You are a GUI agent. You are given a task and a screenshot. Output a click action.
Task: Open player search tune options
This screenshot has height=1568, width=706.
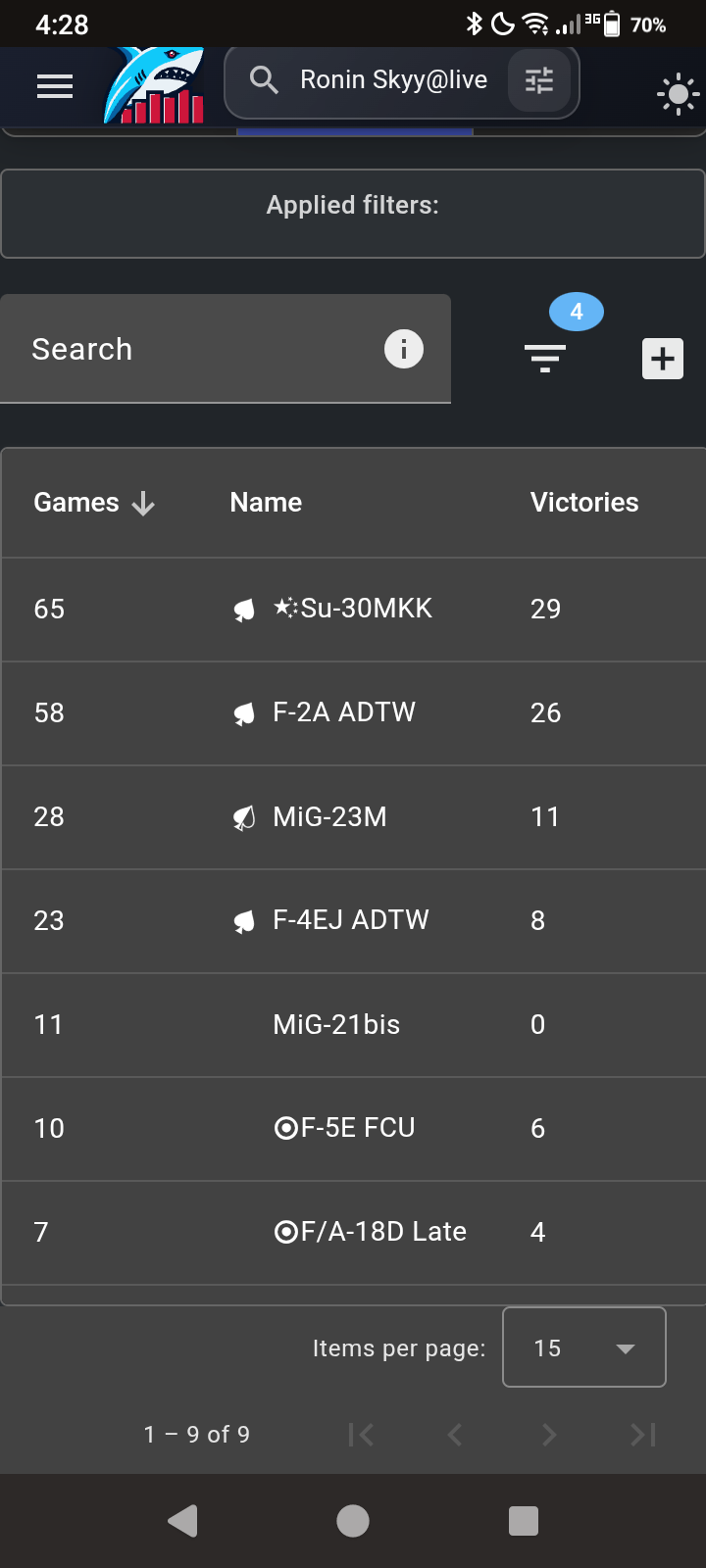[x=539, y=80]
